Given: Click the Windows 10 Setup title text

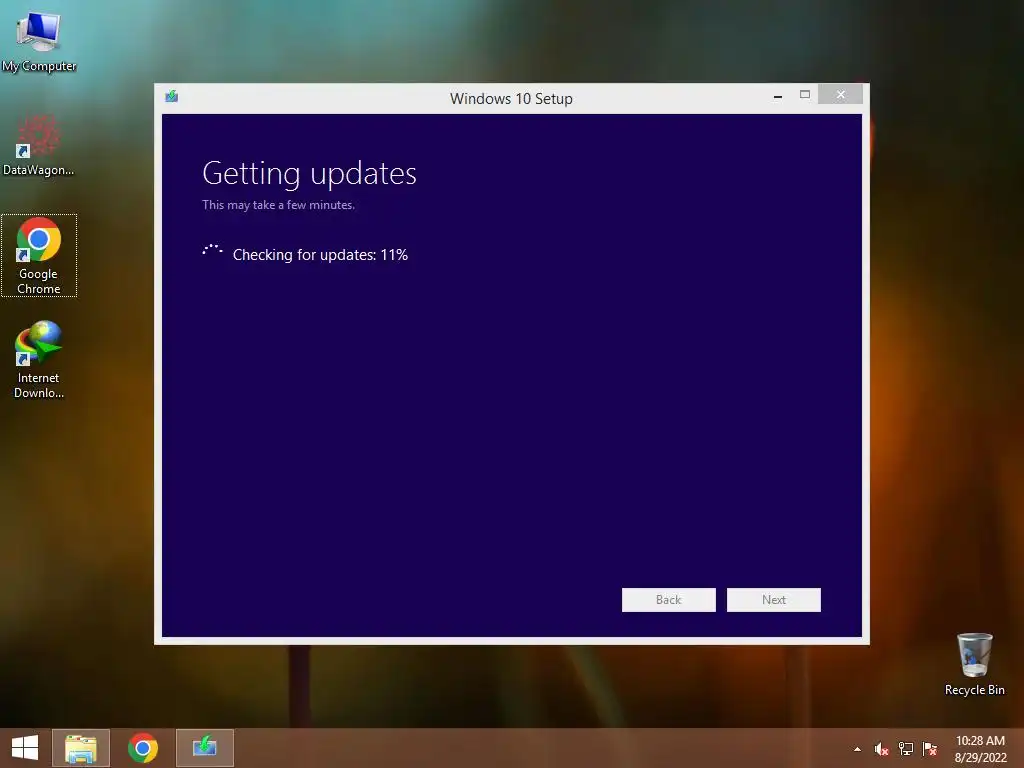Looking at the screenshot, I should pyautogui.click(x=511, y=99).
